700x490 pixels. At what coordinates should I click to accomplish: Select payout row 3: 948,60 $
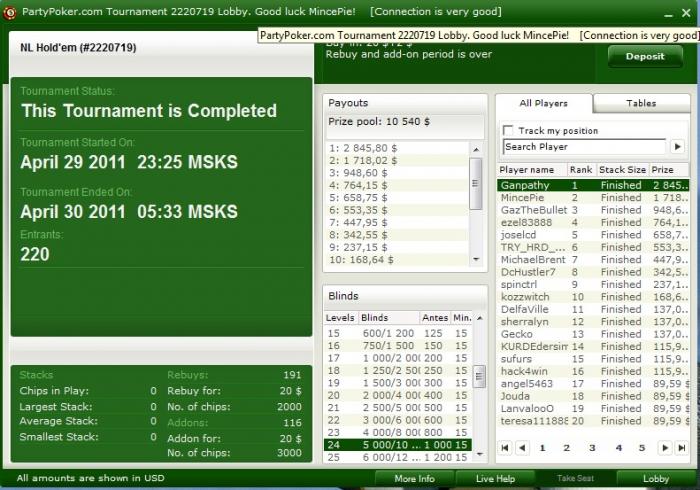tap(397, 173)
